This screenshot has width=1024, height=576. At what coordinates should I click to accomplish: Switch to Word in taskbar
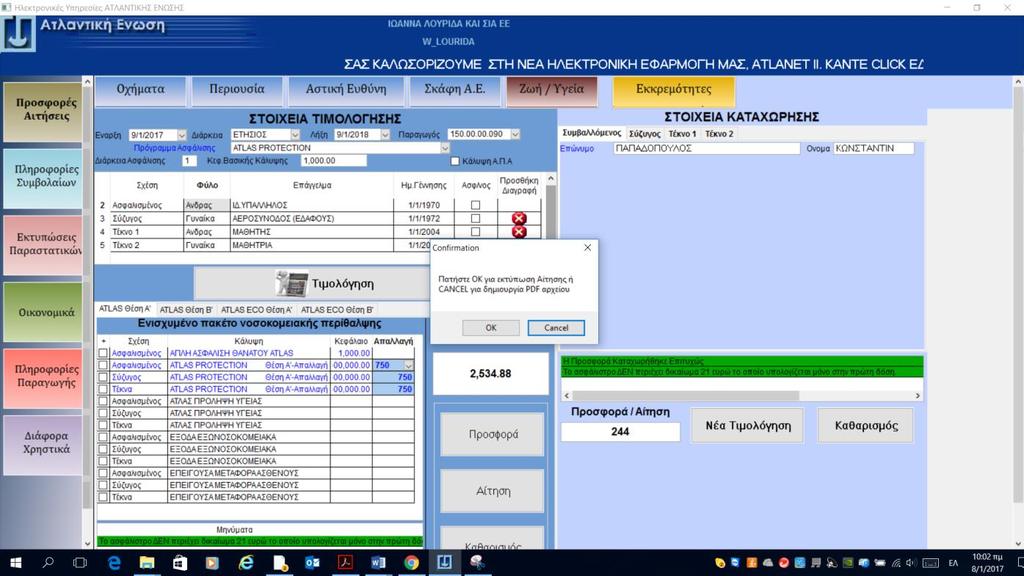[x=378, y=562]
